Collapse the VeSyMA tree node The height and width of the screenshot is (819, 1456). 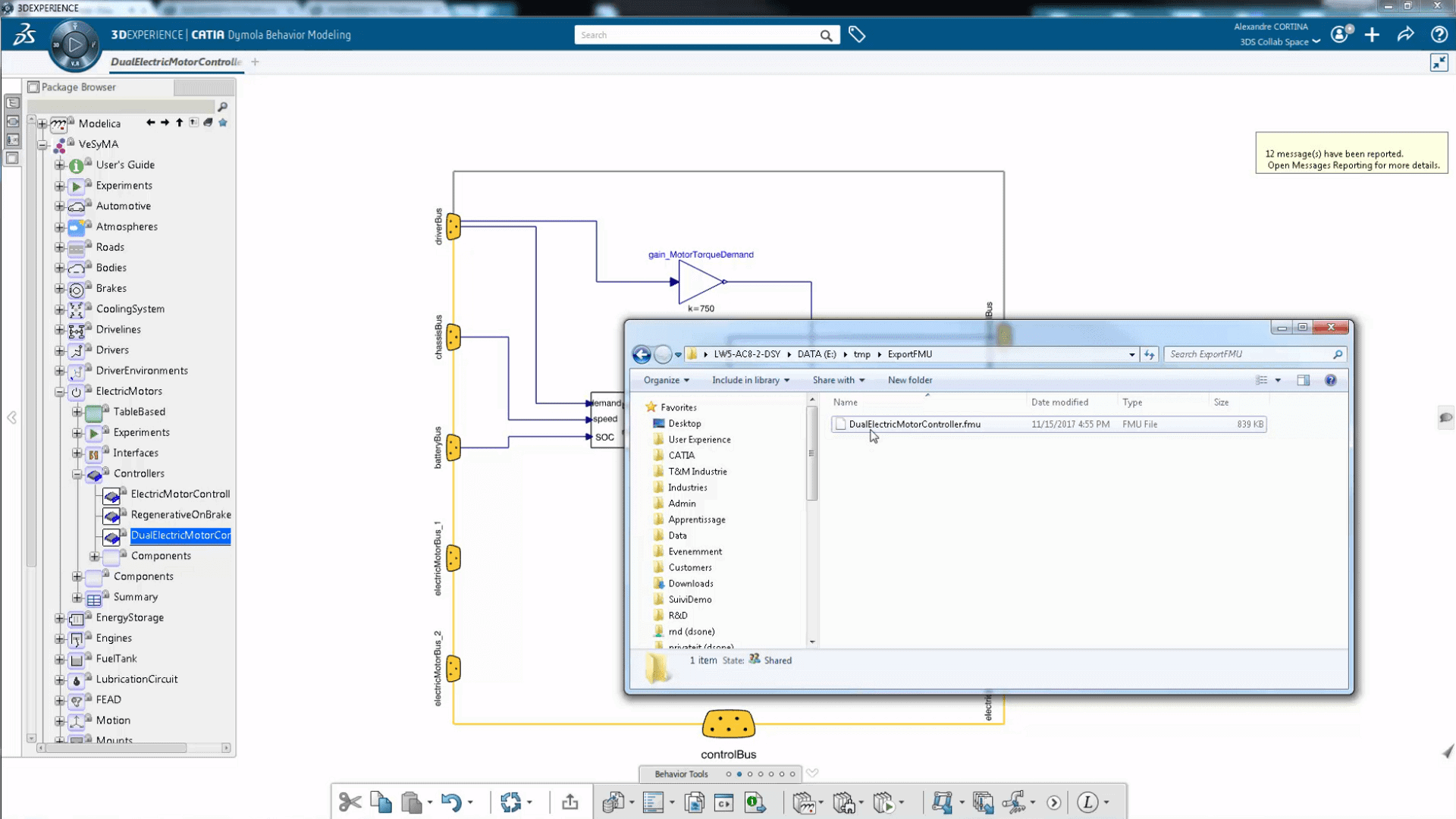pos(42,144)
